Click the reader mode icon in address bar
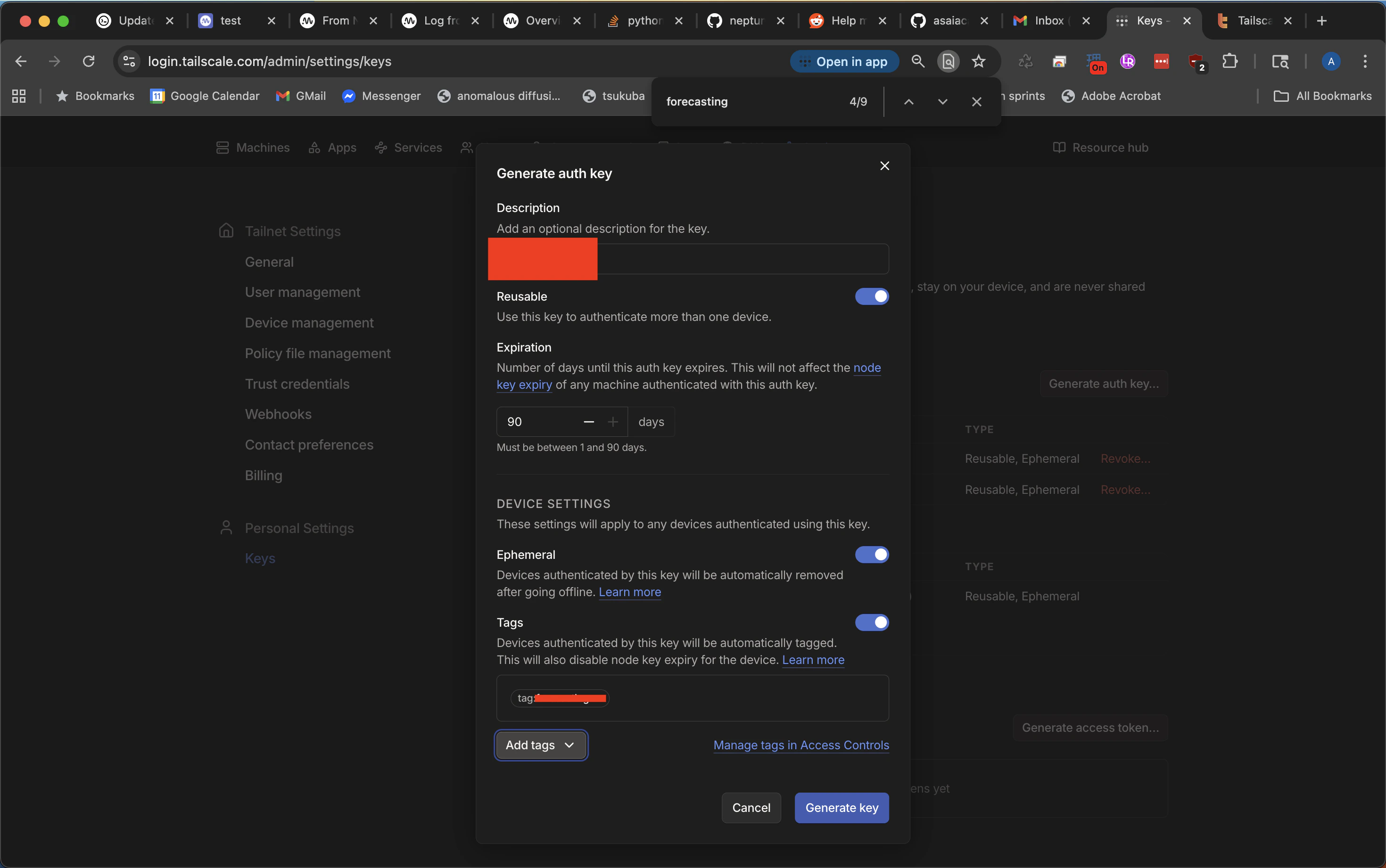 (x=948, y=61)
